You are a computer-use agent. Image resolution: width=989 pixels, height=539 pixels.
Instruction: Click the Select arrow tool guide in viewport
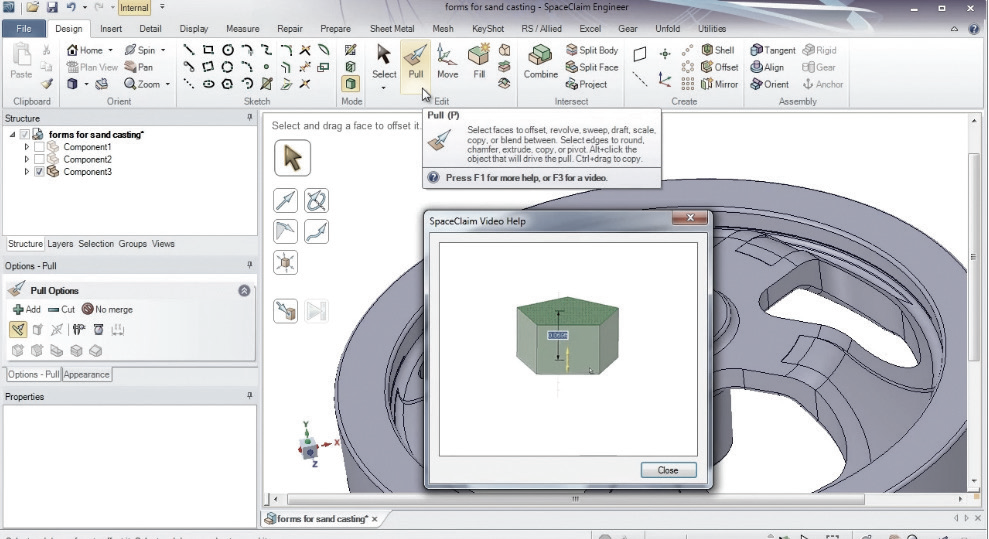coord(292,158)
